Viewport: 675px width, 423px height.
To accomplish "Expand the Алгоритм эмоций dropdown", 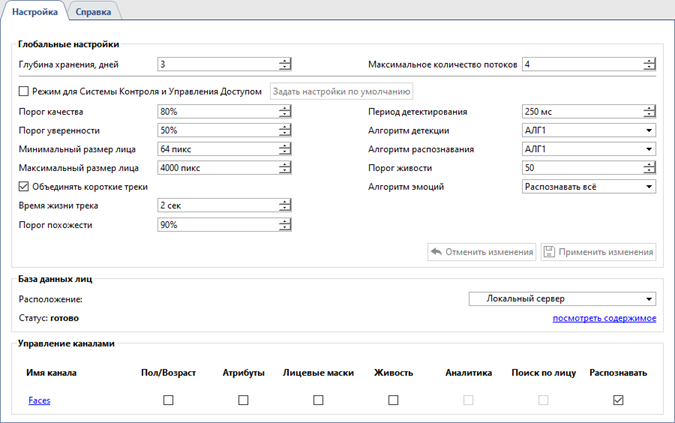I will 648,186.
